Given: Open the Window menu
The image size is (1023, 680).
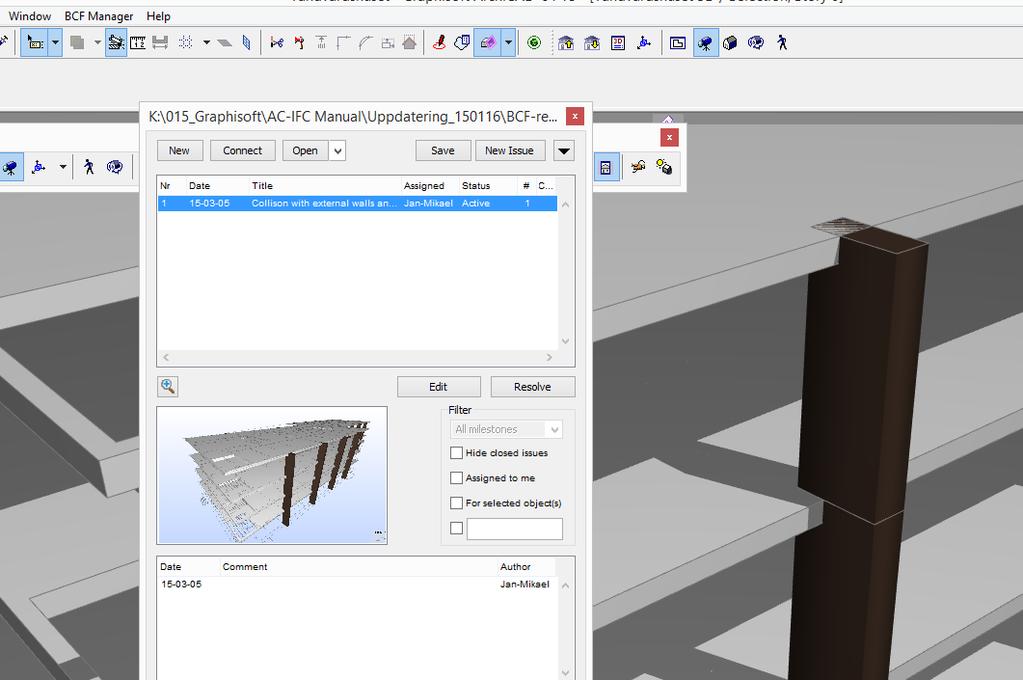Looking at the screenshot, I should tap(29, 16).
